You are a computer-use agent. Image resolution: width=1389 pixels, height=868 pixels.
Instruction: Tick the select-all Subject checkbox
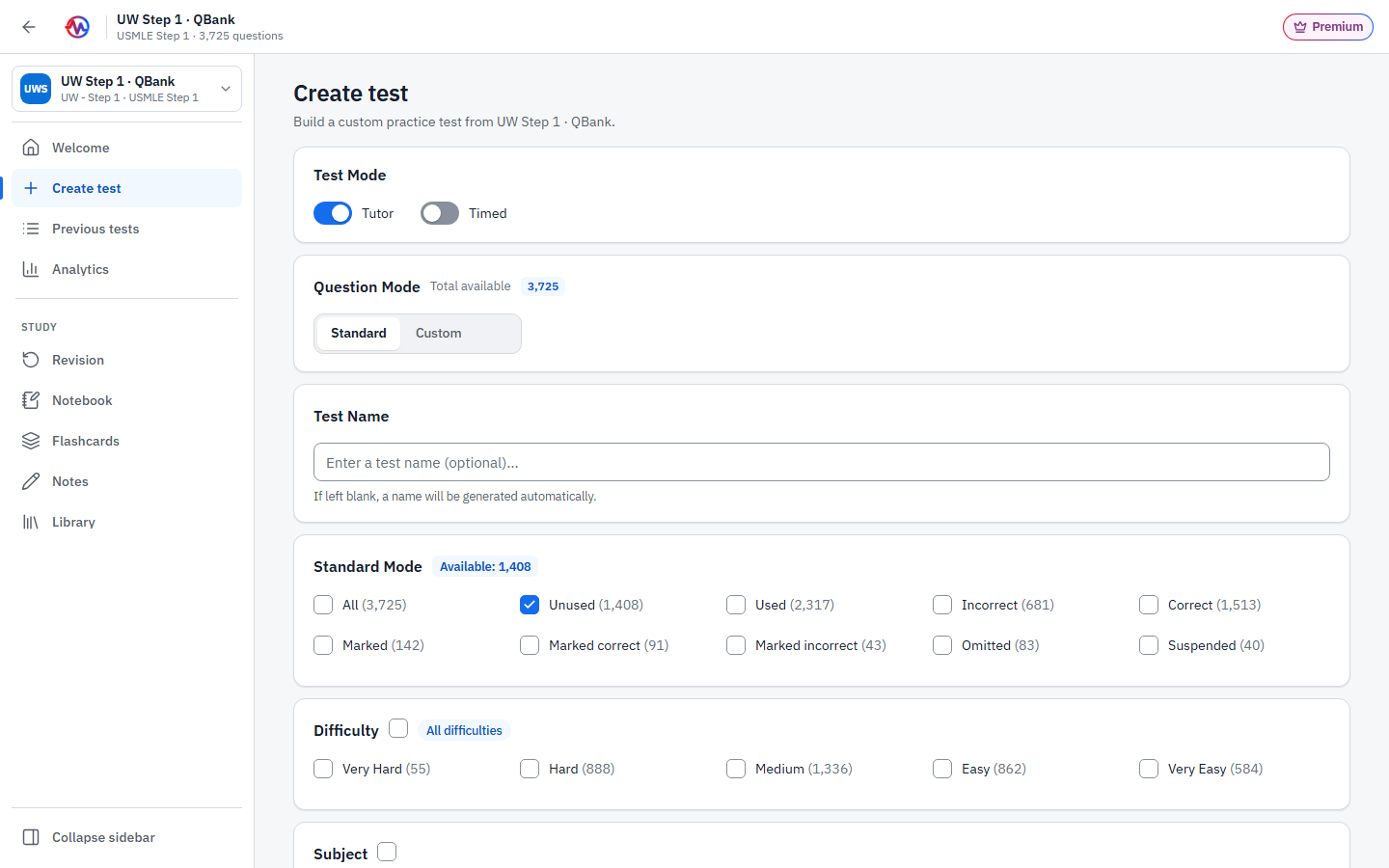pyautogui.click(x=387, y=852)
